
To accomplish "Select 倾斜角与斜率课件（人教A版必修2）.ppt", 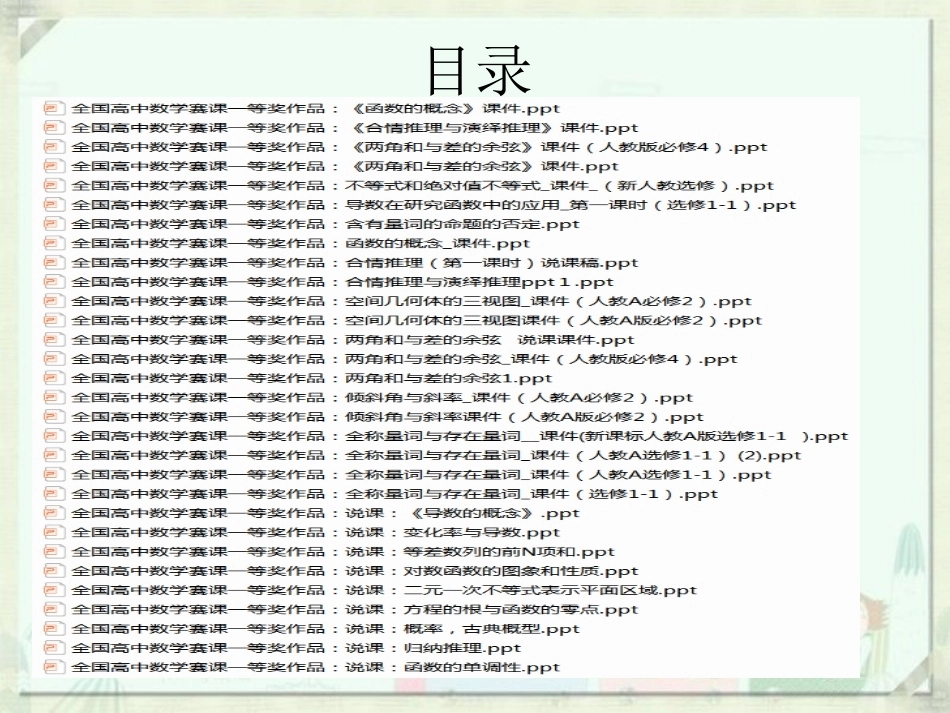I will [x=388, y=417].
